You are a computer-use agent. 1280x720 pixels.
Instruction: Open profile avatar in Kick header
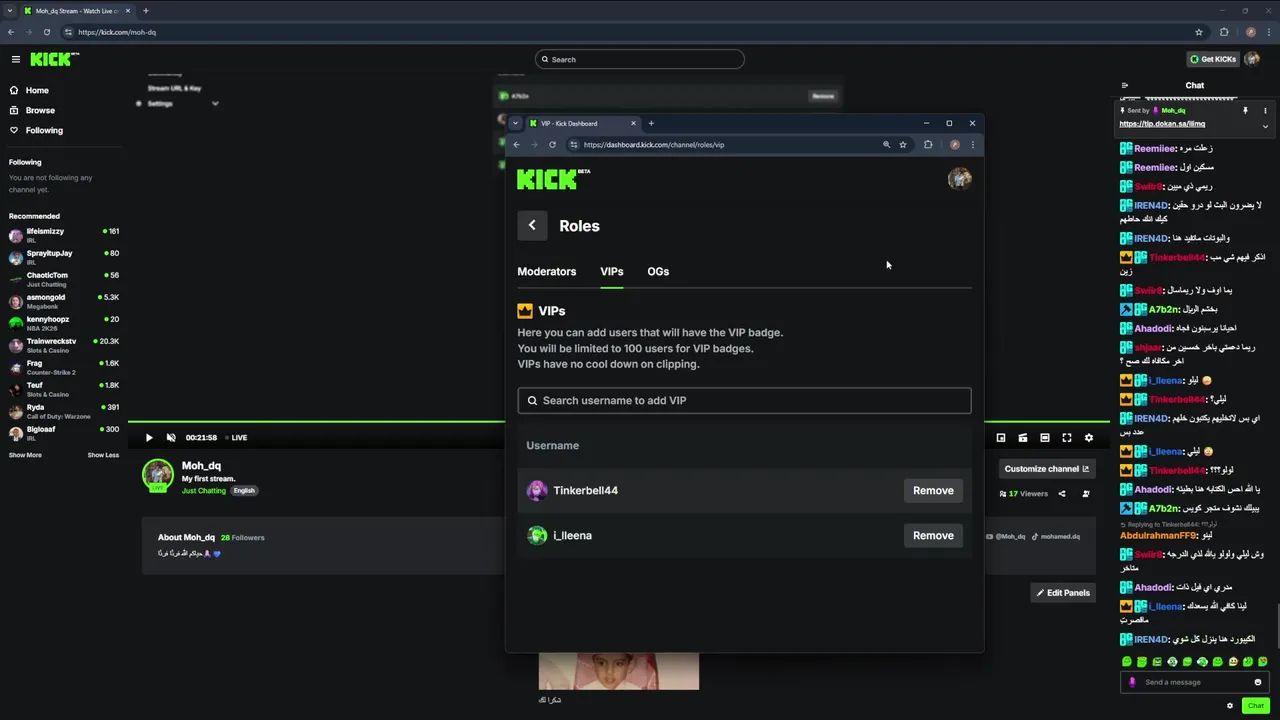coord(1252,59)
